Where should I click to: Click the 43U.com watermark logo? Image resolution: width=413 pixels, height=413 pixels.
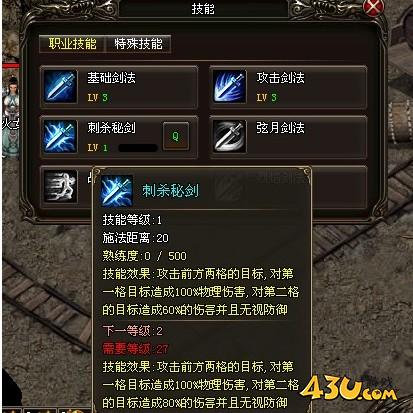click(x=348, y=388)
